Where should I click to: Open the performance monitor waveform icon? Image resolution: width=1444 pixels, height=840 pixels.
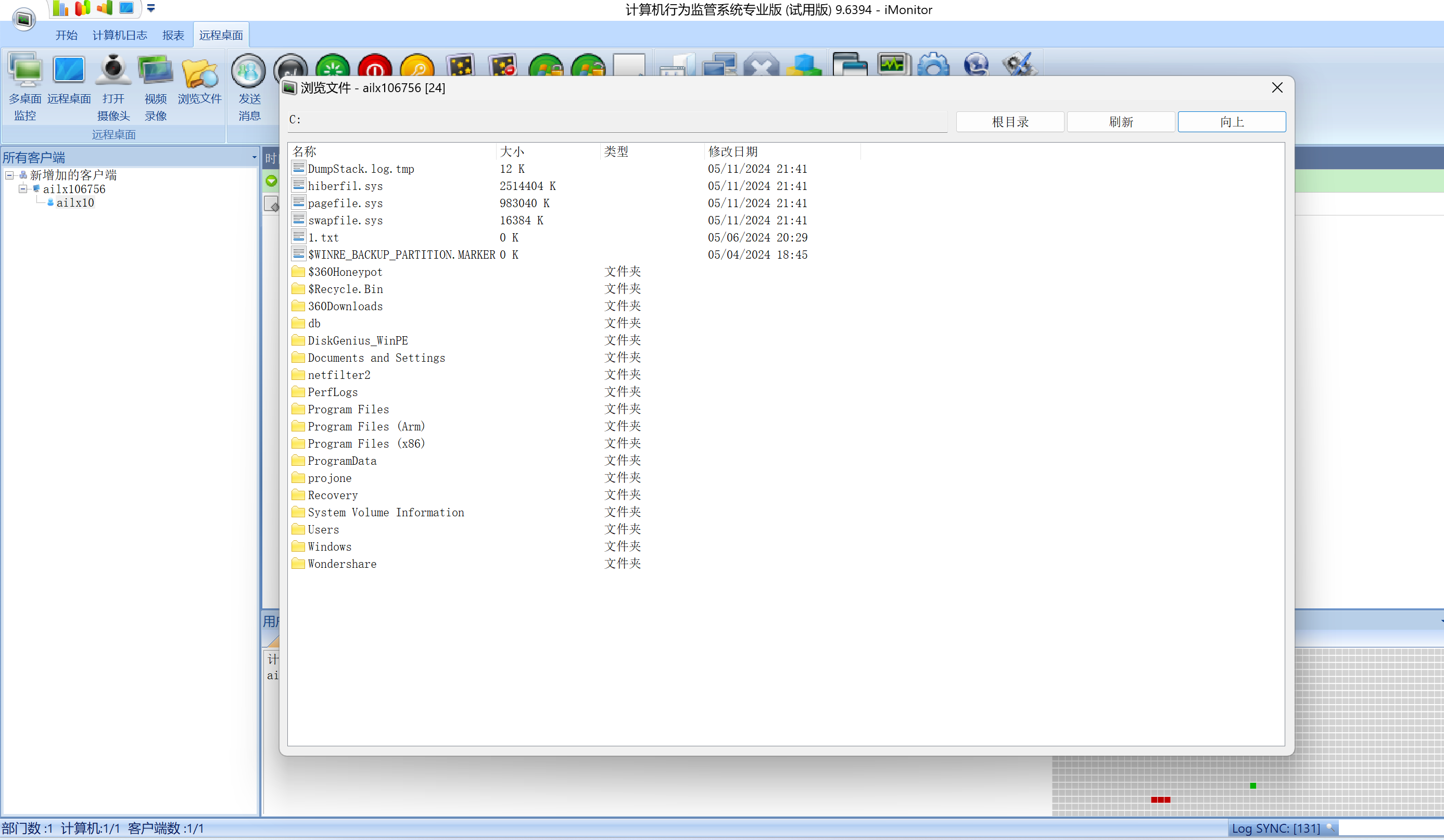tap(892, 65)
